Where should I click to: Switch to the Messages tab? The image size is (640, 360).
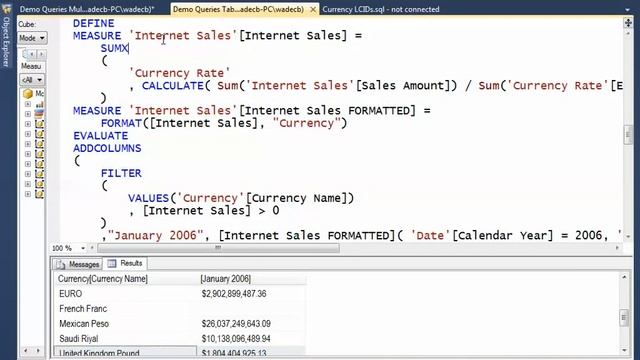tap(78, 264)
